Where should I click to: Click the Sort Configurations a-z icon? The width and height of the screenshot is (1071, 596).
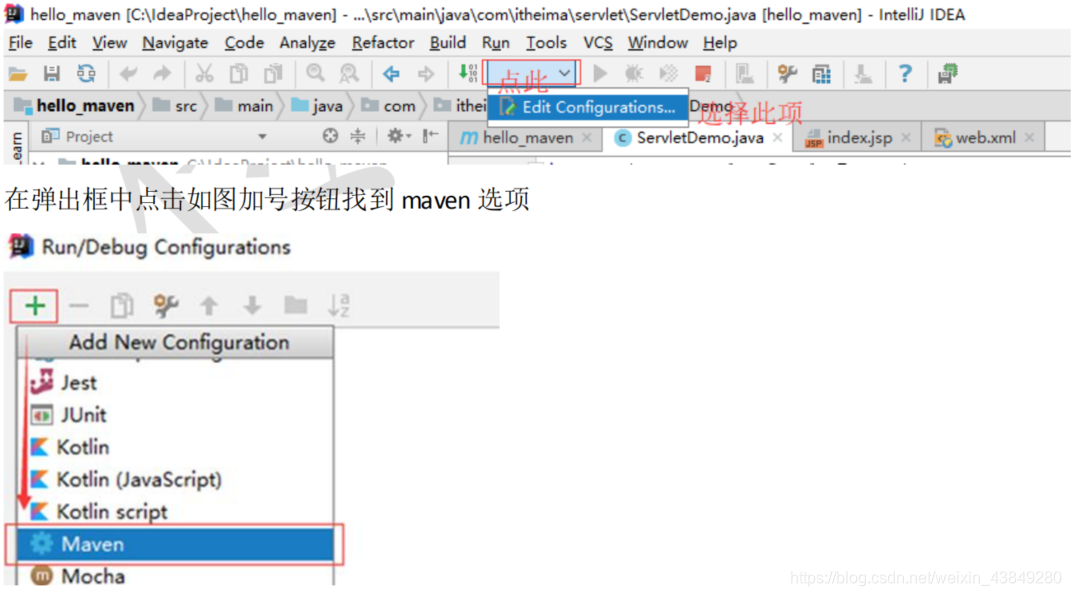tap(339, 306)
